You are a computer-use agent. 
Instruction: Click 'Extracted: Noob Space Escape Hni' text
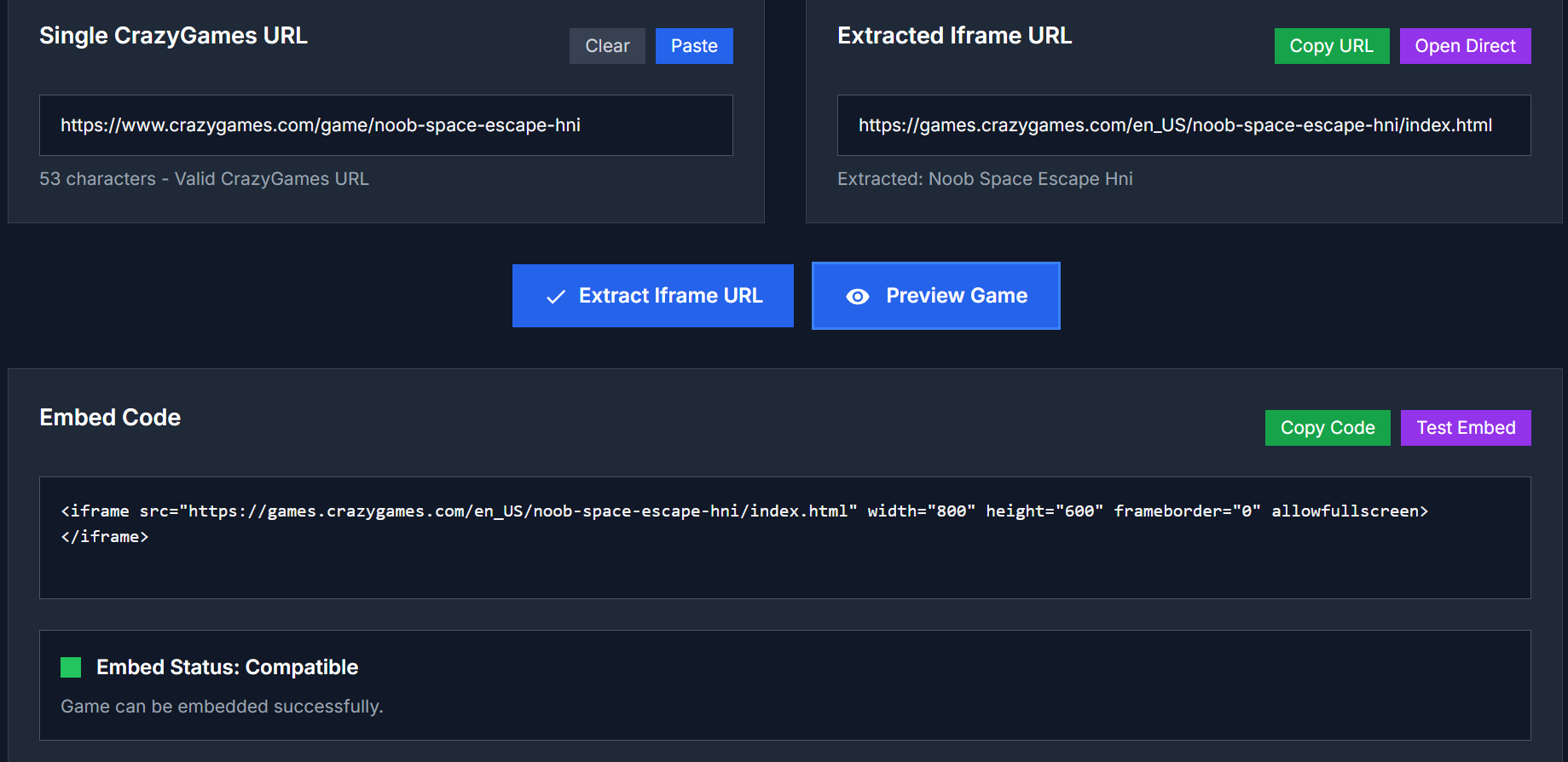985,179
